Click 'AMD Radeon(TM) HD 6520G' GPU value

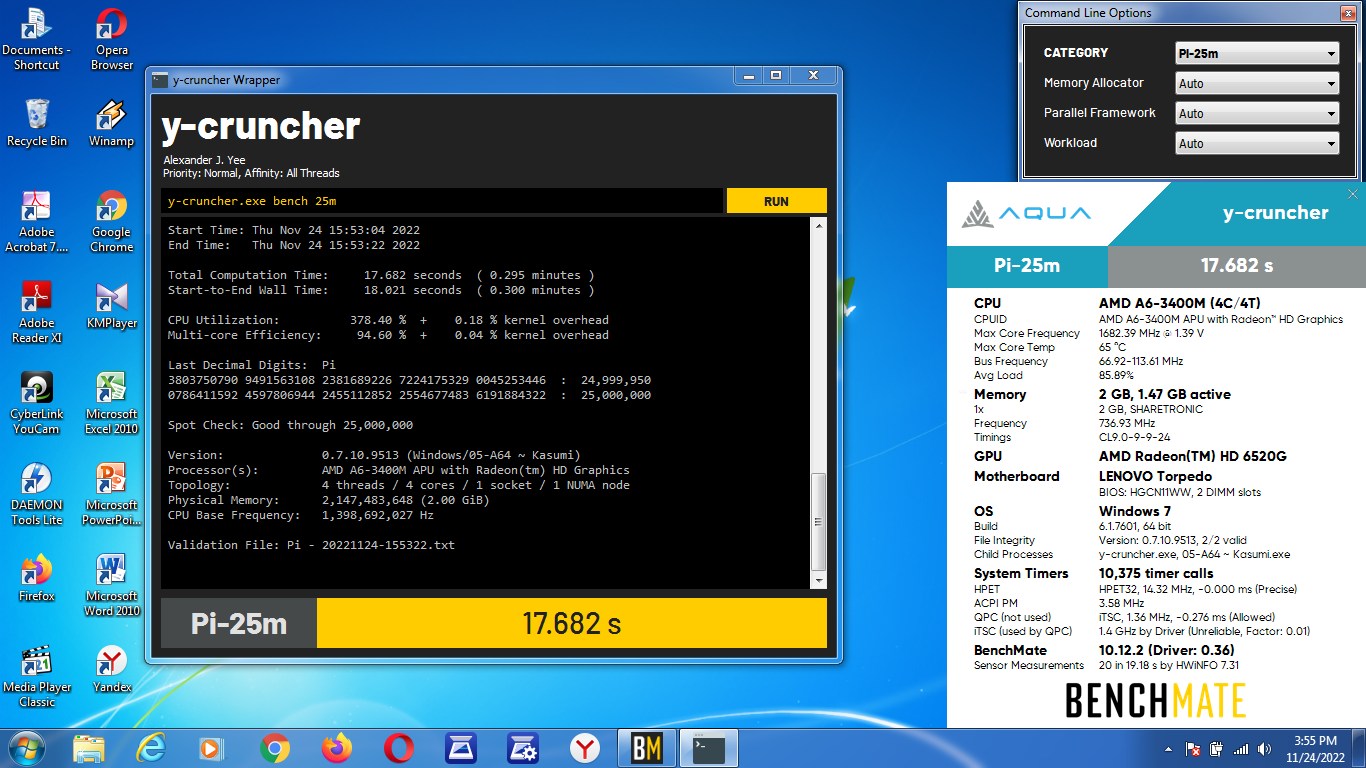click(1192, 456)
